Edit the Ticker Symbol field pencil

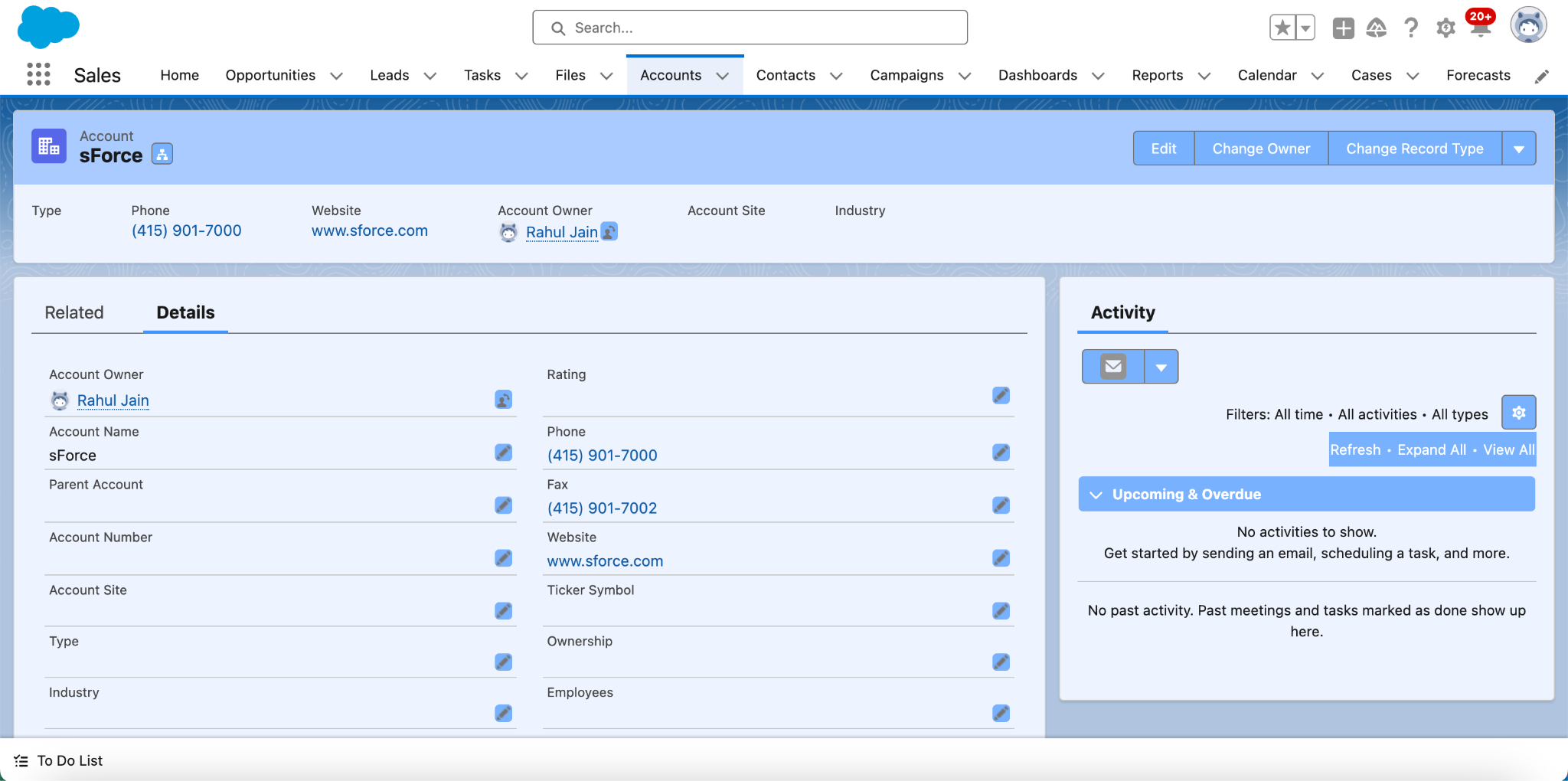tap(1001, 611)
